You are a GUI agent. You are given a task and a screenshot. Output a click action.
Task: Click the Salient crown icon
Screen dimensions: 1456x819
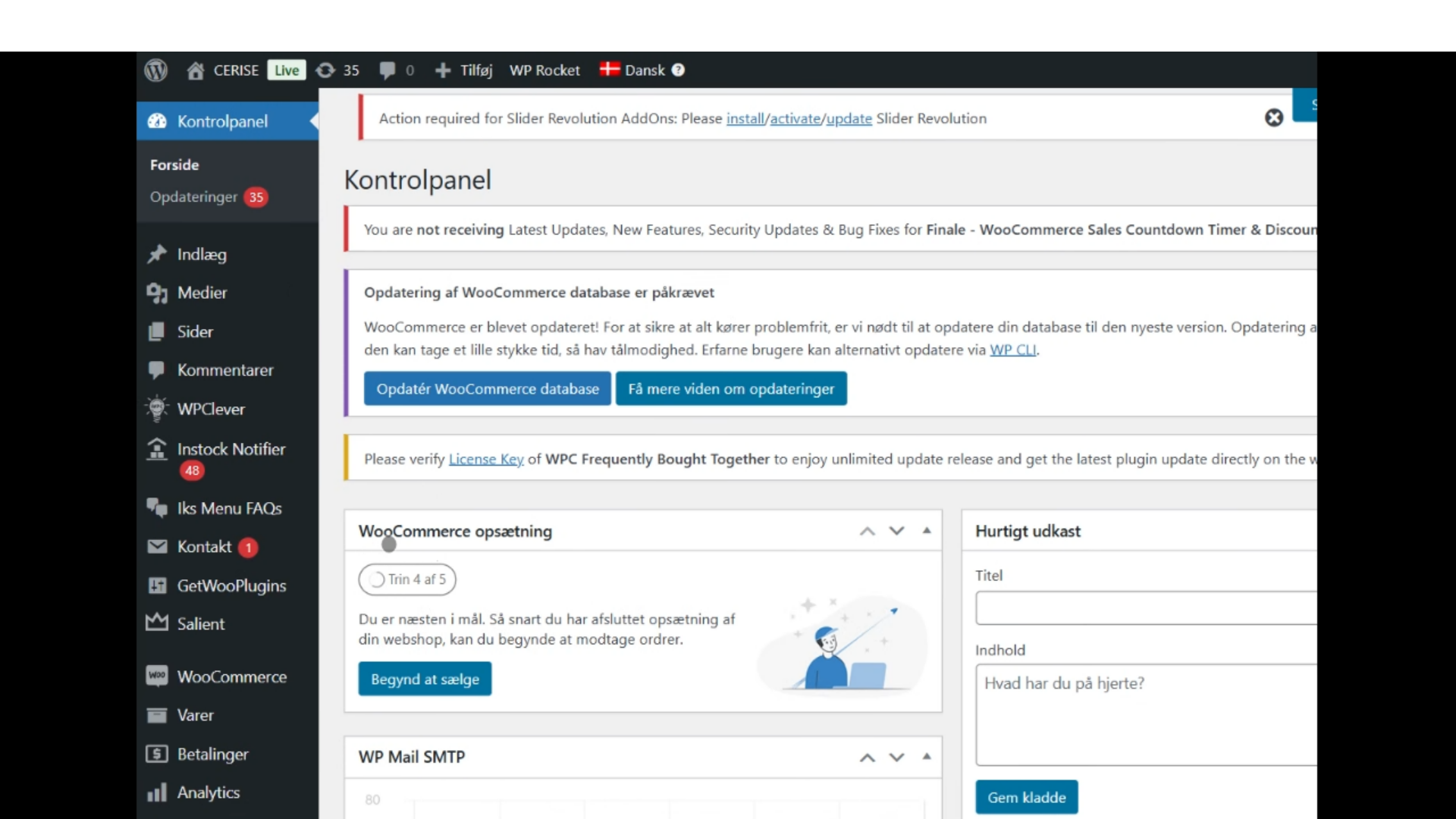157,623
